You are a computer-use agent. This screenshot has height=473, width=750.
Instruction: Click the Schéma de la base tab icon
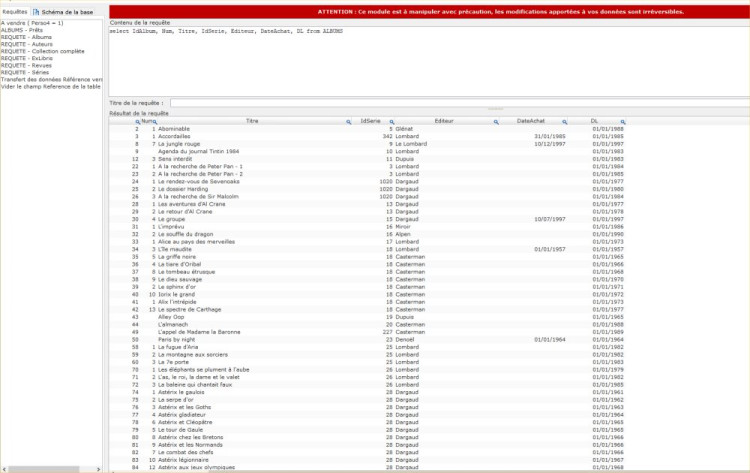pos(36,12)
